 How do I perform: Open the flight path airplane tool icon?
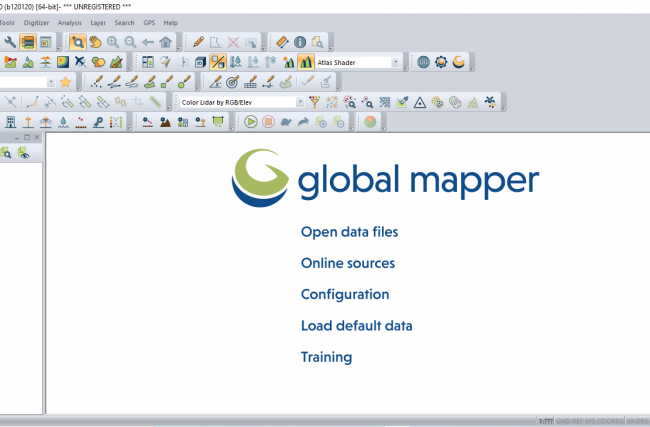(x=80, y=62)
